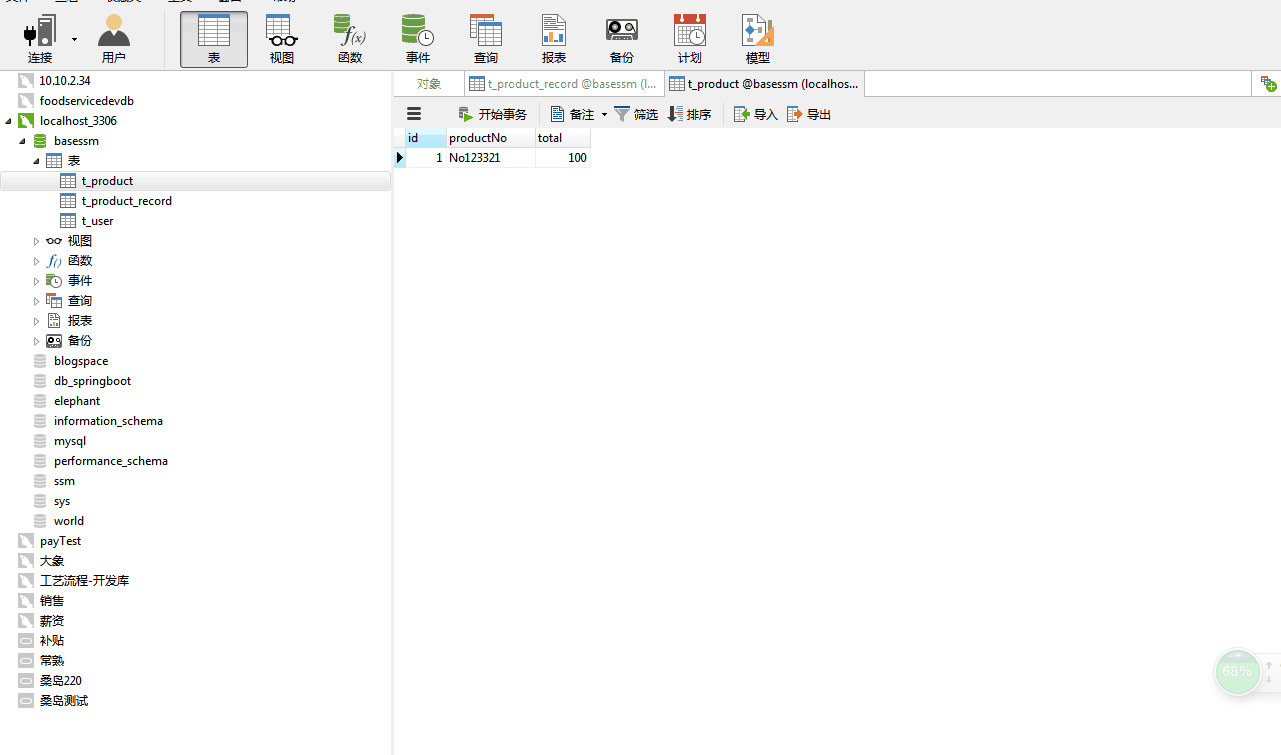
Task: Select the t_user table
Action: point(97,221)
